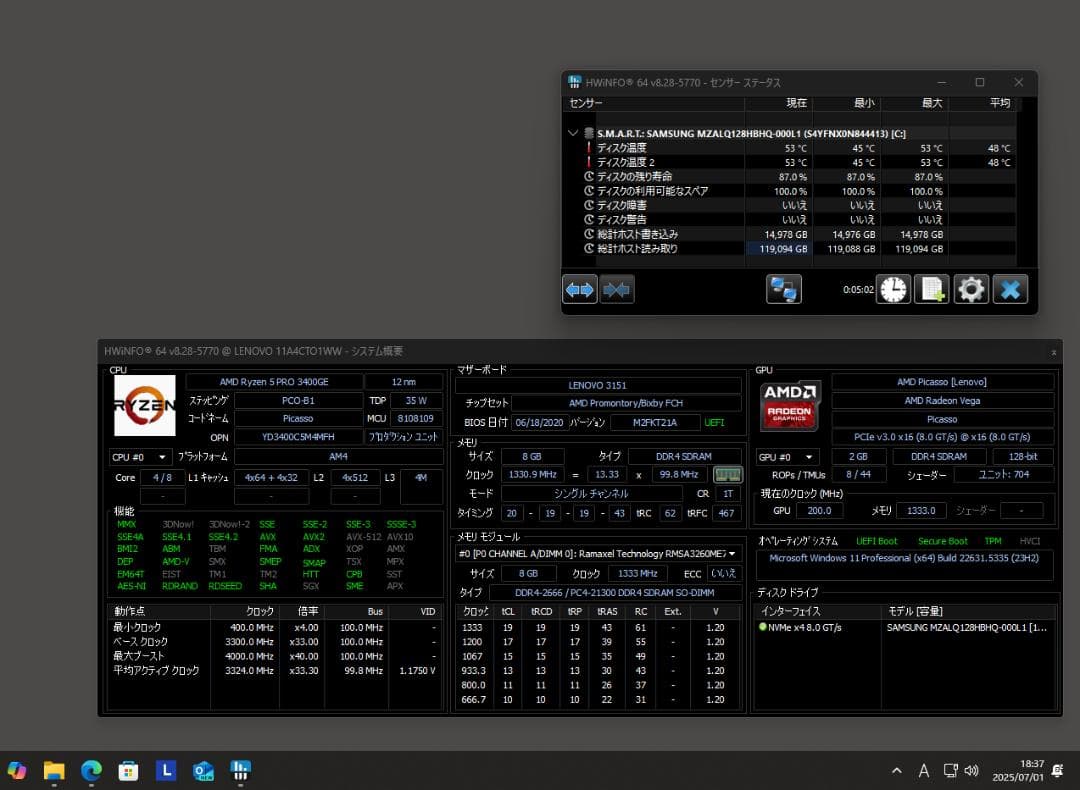Select the ディスク温度 sensor row
This screenshot has height=790, width=1080.
650,147
